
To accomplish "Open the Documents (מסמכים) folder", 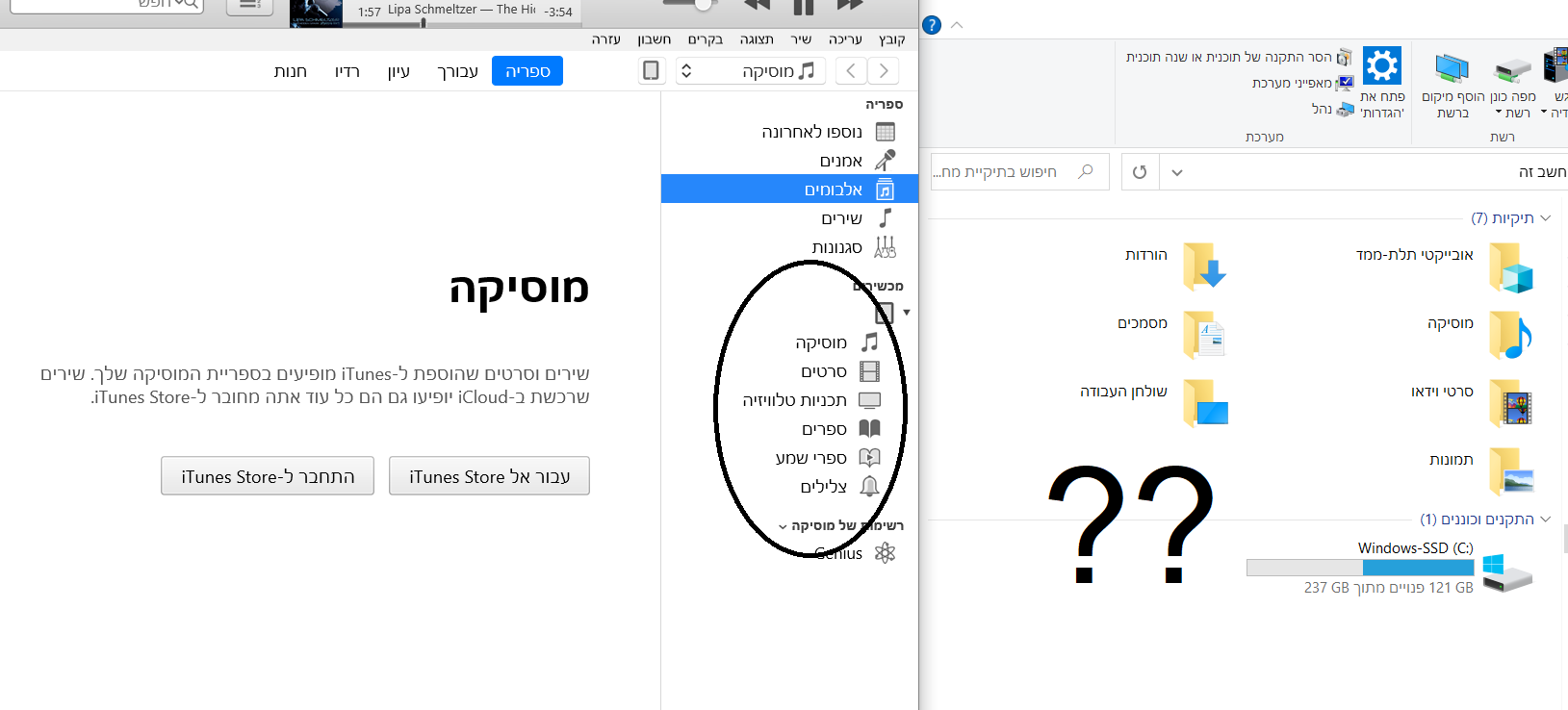I will [x=1171, y=335].
